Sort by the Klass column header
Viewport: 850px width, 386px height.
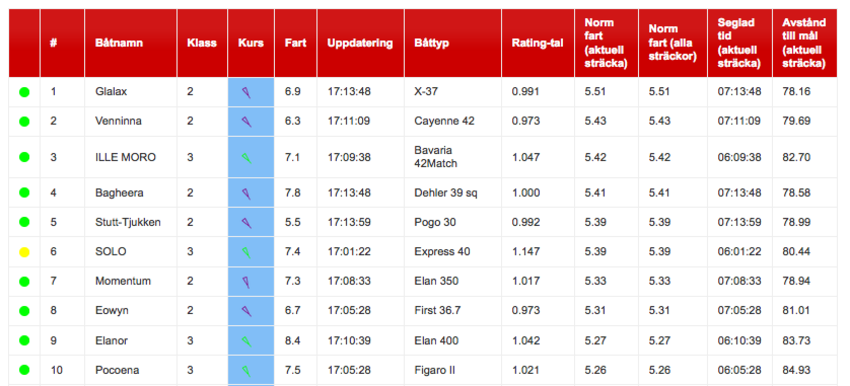[x=202, y=43]
